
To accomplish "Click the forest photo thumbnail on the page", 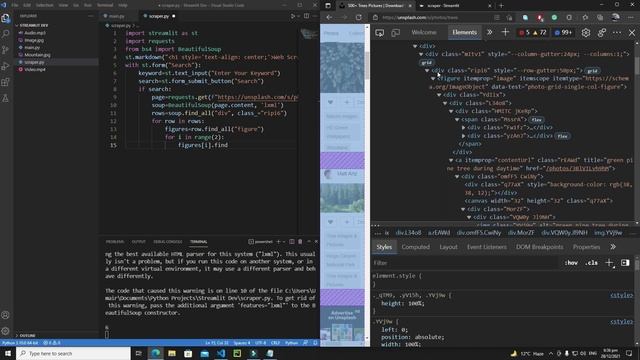I will click(342, 198).
